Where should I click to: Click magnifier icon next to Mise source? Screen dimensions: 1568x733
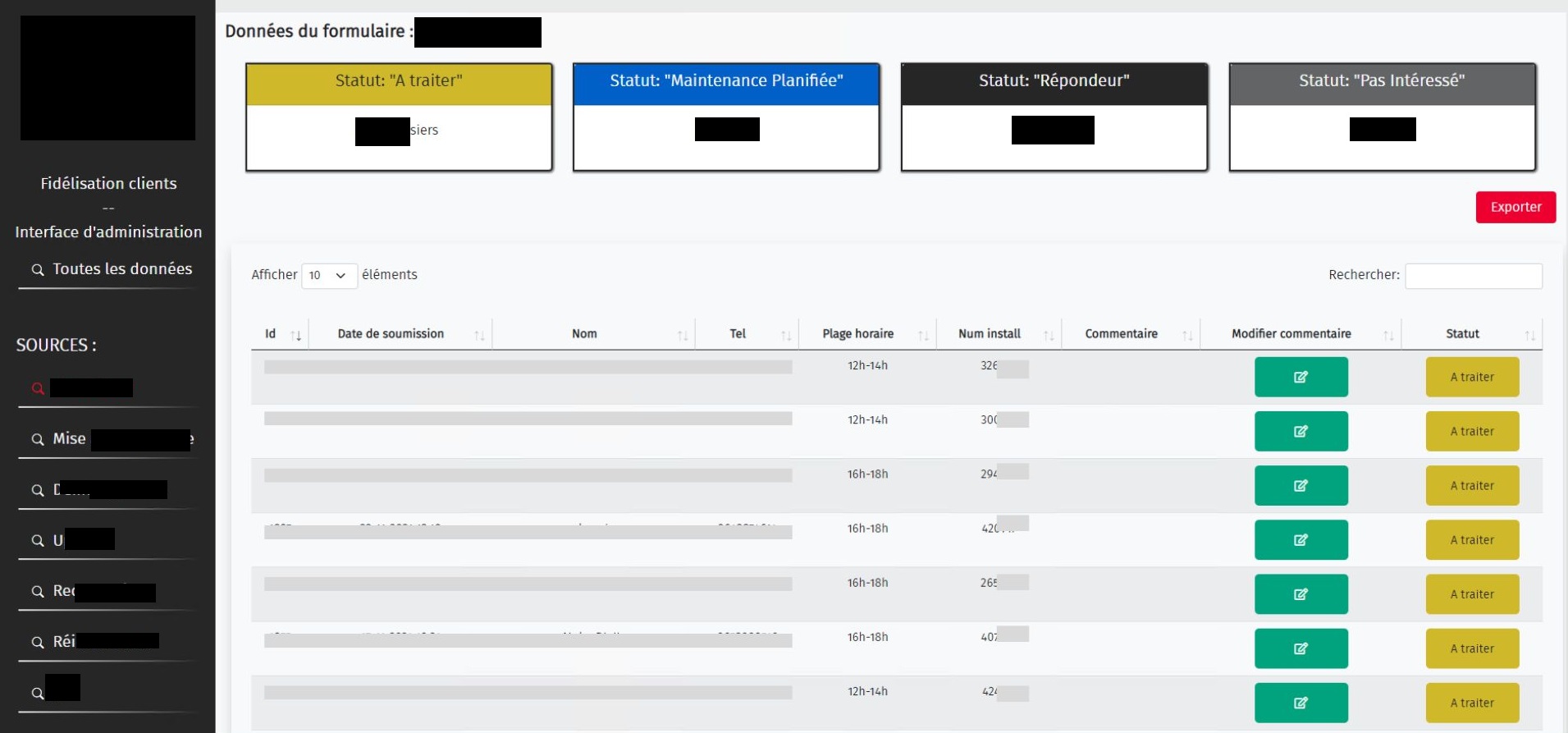click(x=38, y=440)
